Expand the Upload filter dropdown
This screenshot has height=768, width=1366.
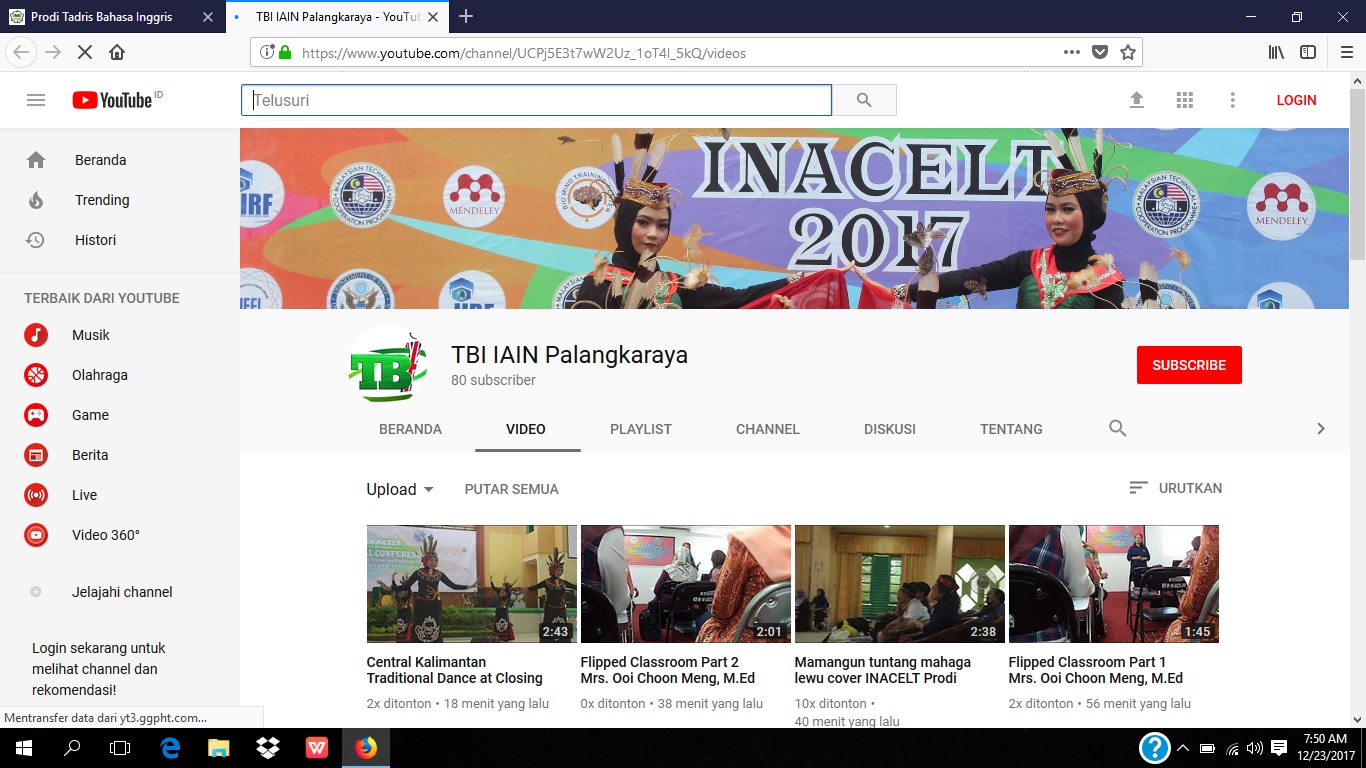[x=400, y=489]
